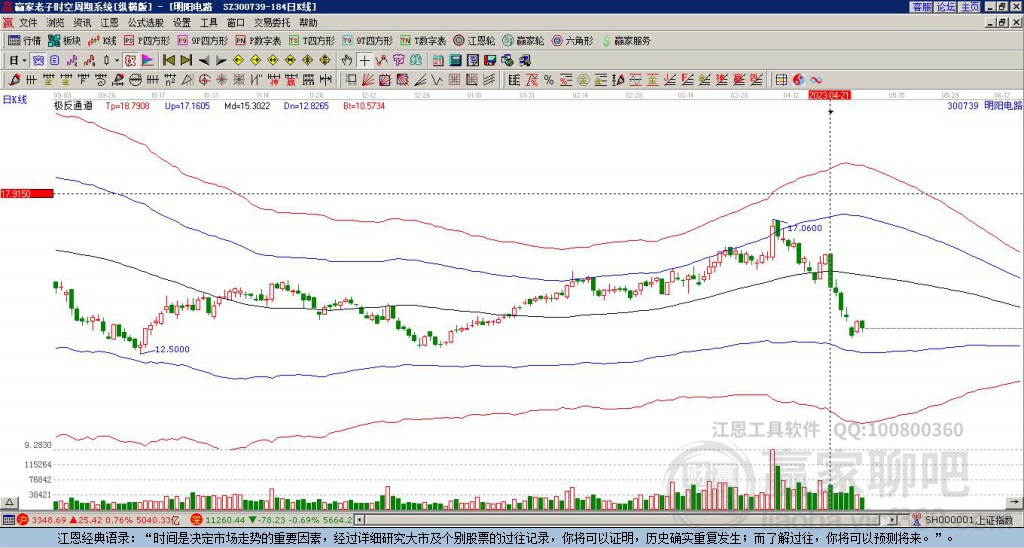Click the 2023-04-21 date marker
1024x548 pixels.
click(829, 95)
